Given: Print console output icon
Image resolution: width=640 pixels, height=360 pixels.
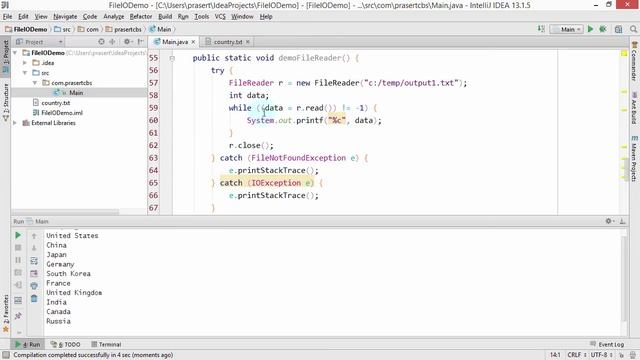Looking at the screenshot, I should point(34,286).
